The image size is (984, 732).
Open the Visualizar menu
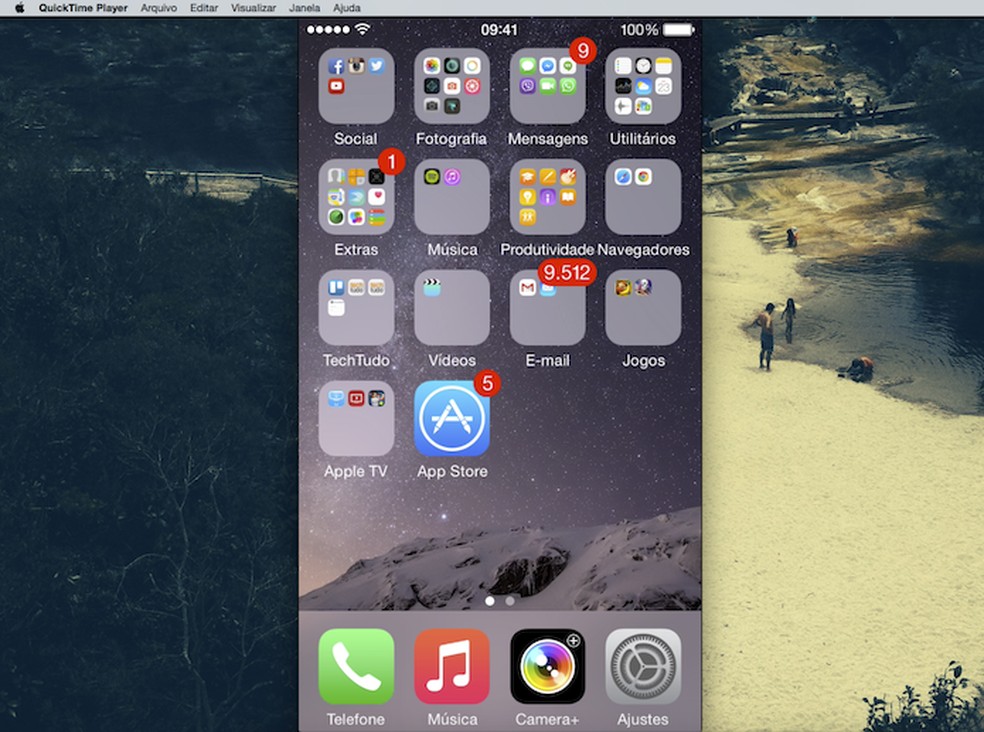coord(254,8)
